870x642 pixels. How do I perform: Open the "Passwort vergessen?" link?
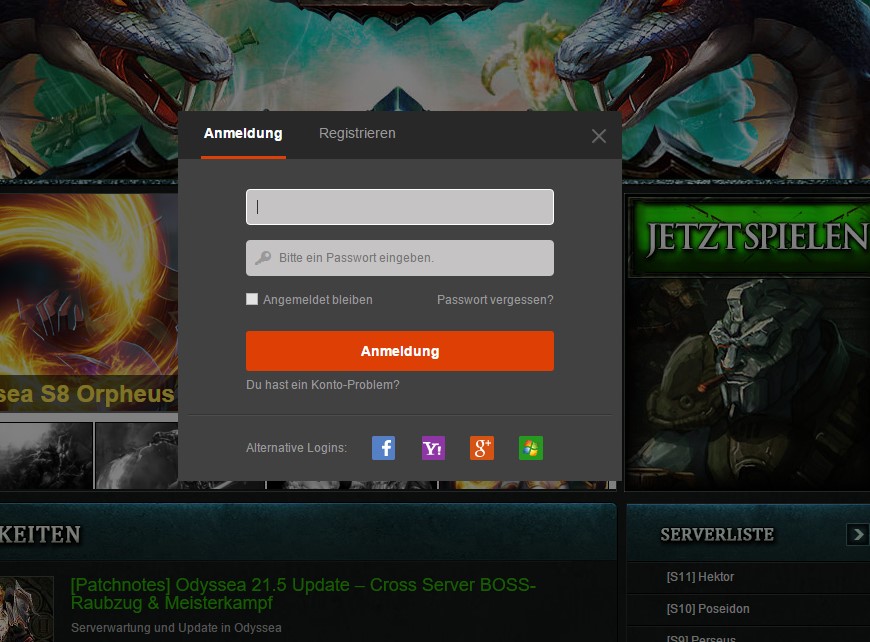pyautogui.click(x=495, y=300)
